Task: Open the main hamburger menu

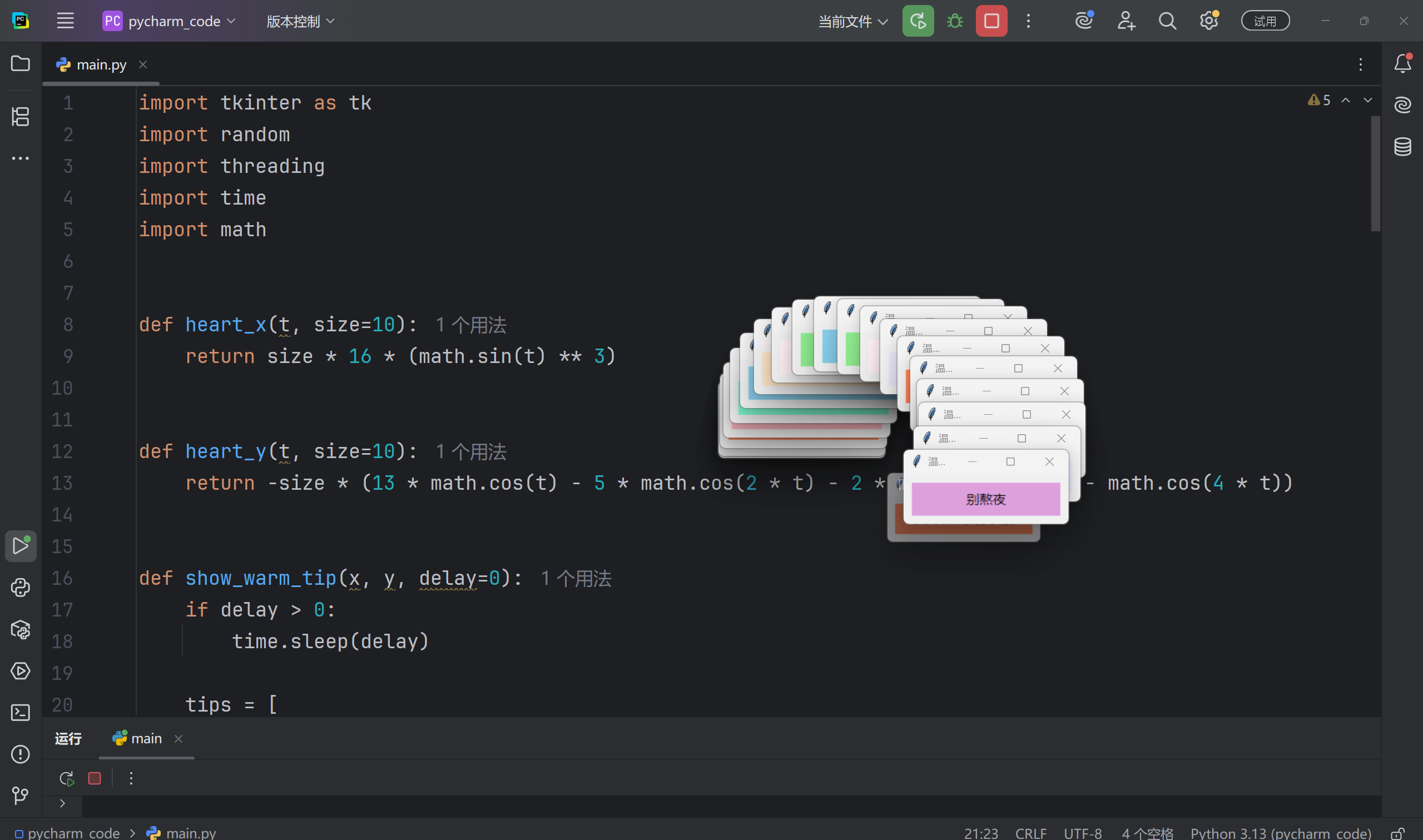Action: (x=66, y=22)
